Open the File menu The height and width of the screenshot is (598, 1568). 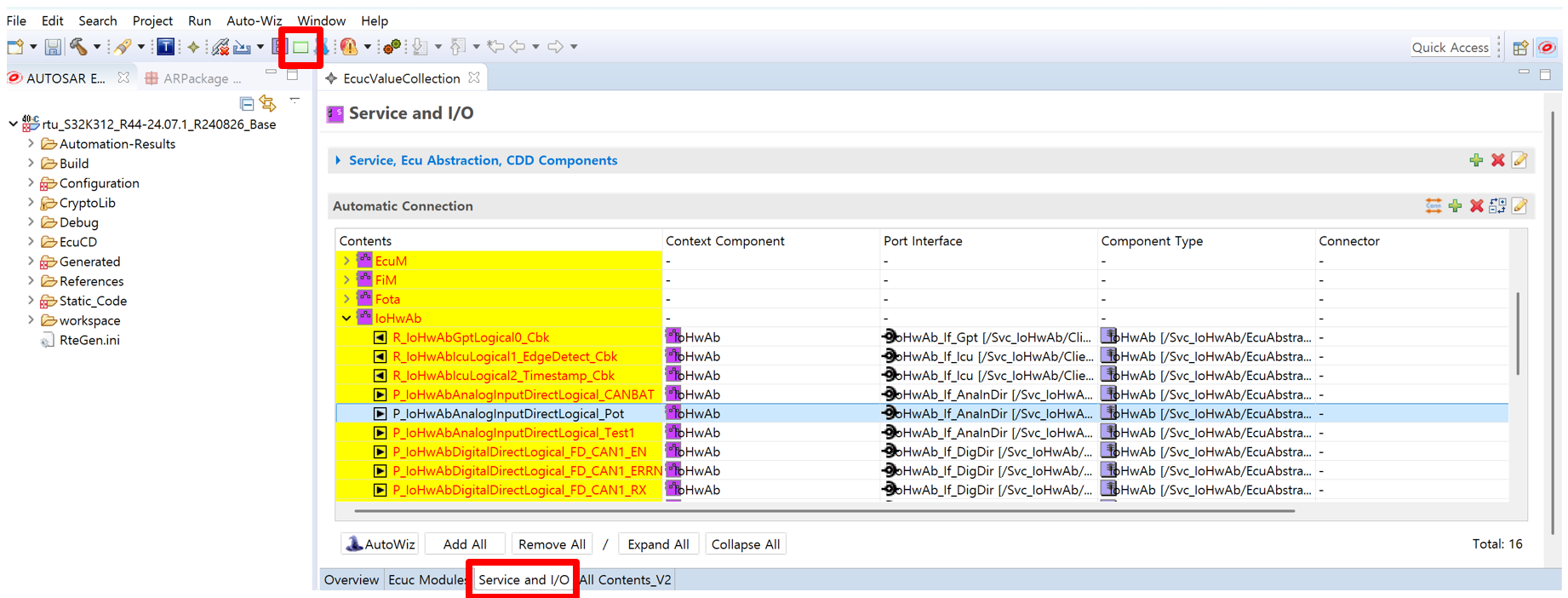coord(16,20)
